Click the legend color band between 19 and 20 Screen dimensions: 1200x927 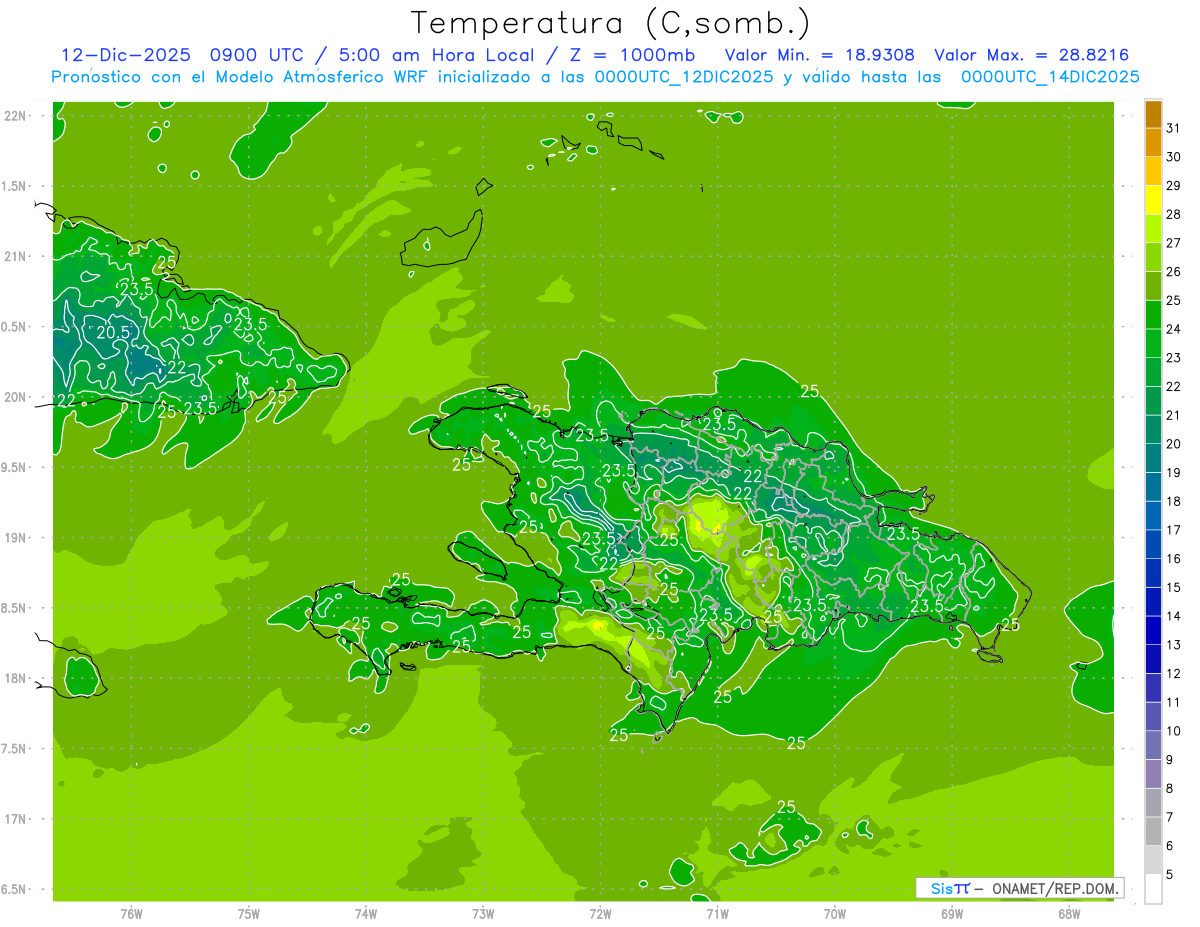point(1153,458)
